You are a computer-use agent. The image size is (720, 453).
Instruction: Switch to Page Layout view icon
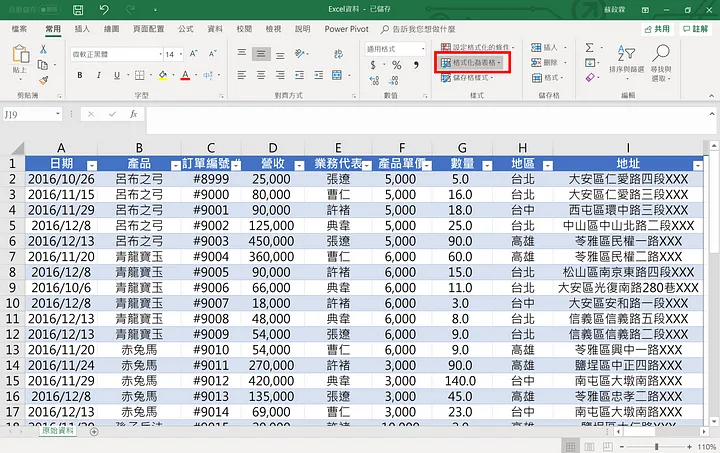(589, 447)
